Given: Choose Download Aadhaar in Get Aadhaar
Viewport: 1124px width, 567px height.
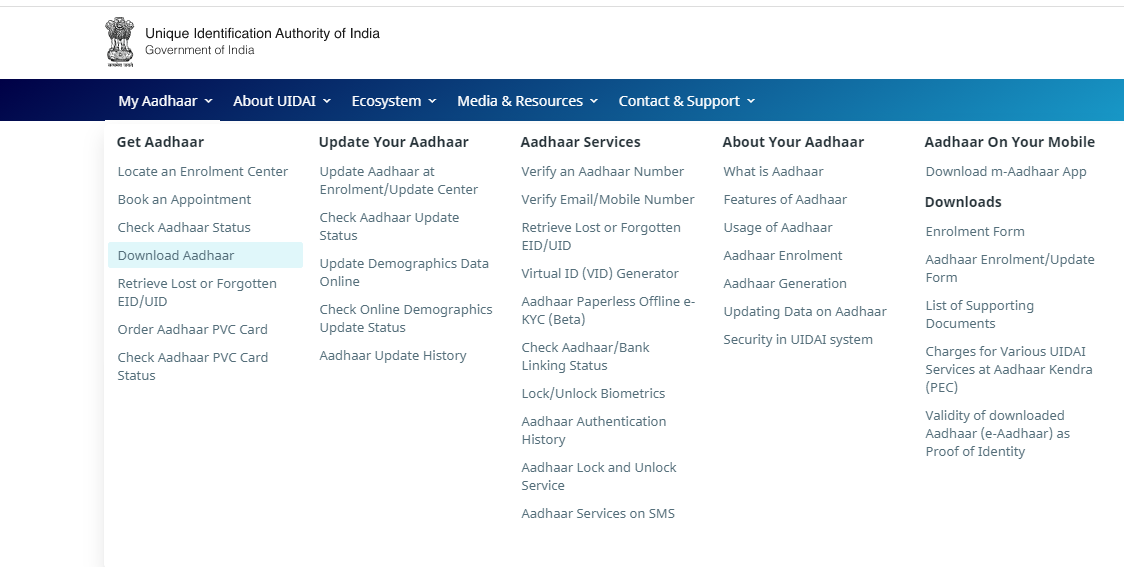Looking at the screenshot, I should 205,255.
